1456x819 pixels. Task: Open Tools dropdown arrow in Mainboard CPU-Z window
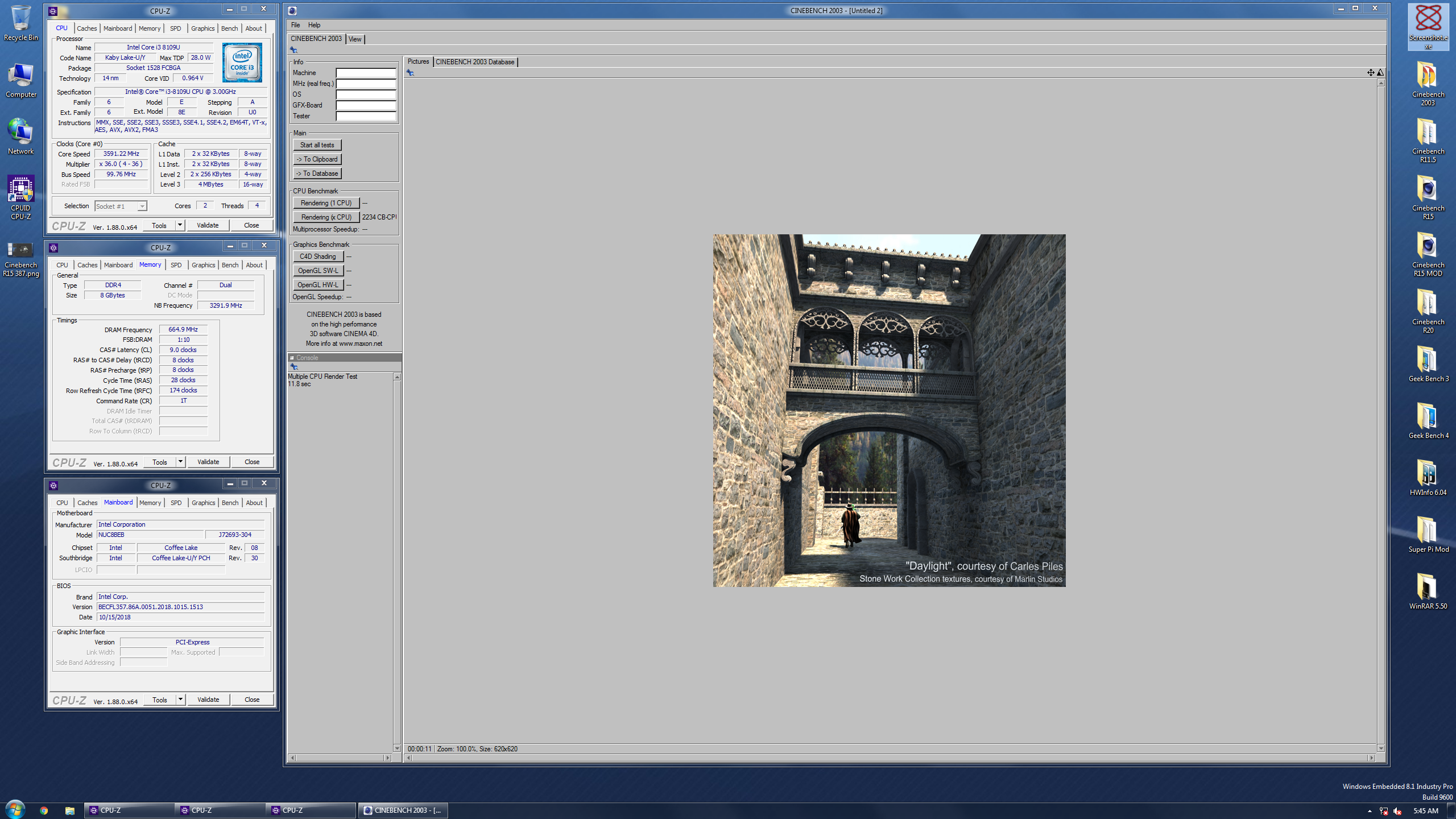[180, 700]
